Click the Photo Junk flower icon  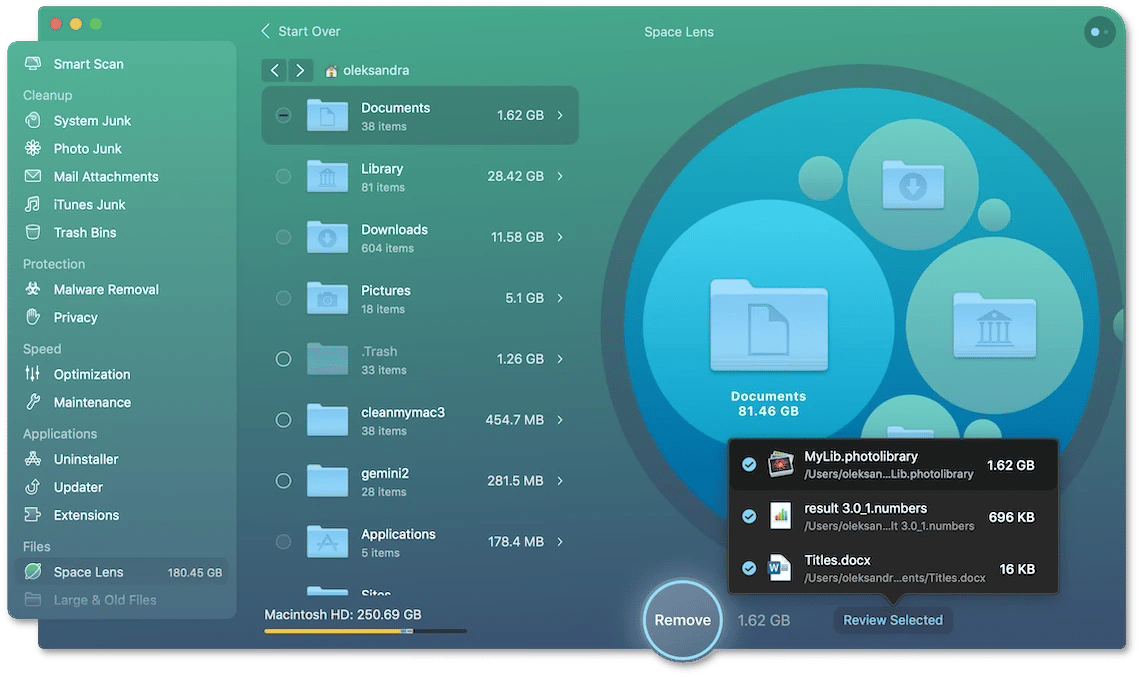(x=33, y=148)
